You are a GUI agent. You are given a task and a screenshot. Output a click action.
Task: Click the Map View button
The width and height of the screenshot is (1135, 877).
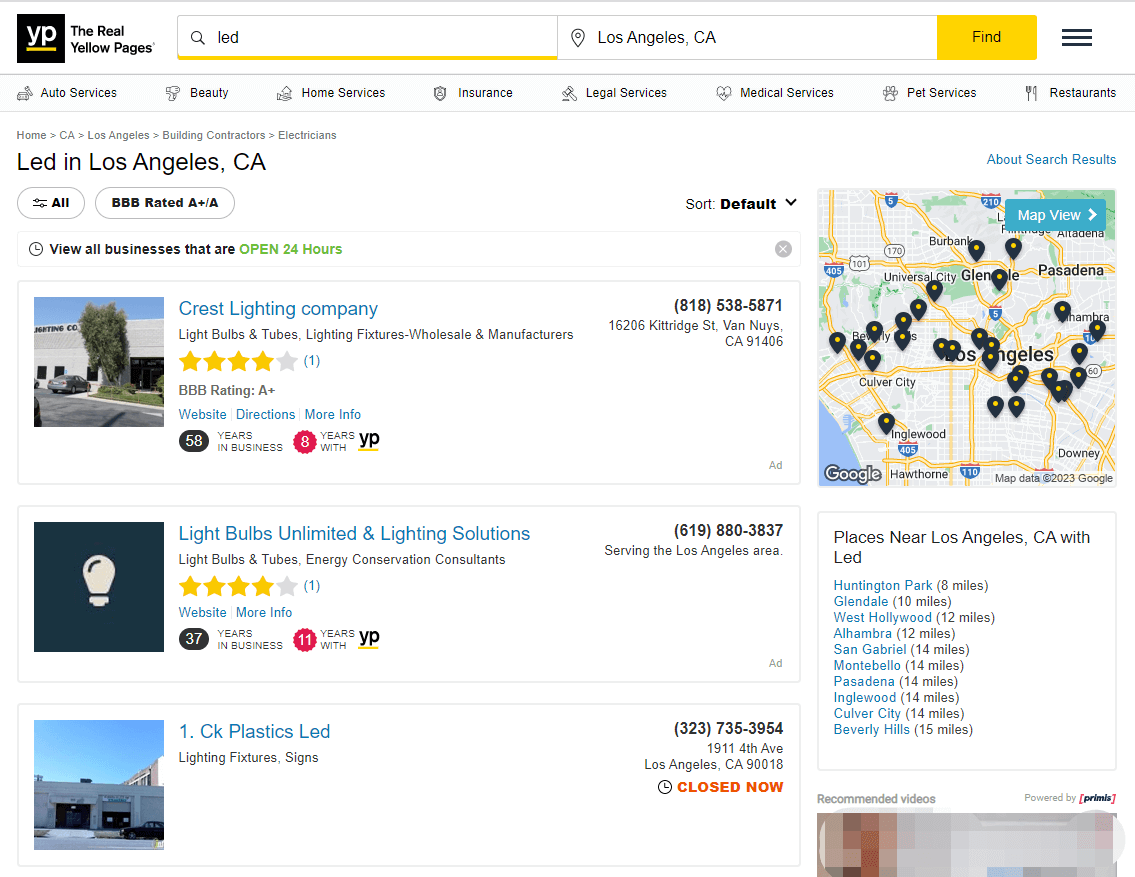(1055, 215)
